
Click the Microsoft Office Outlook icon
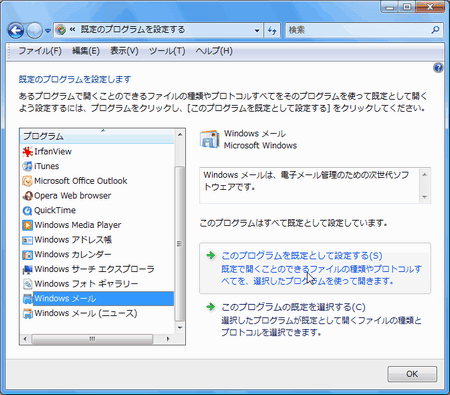(27, 181)
